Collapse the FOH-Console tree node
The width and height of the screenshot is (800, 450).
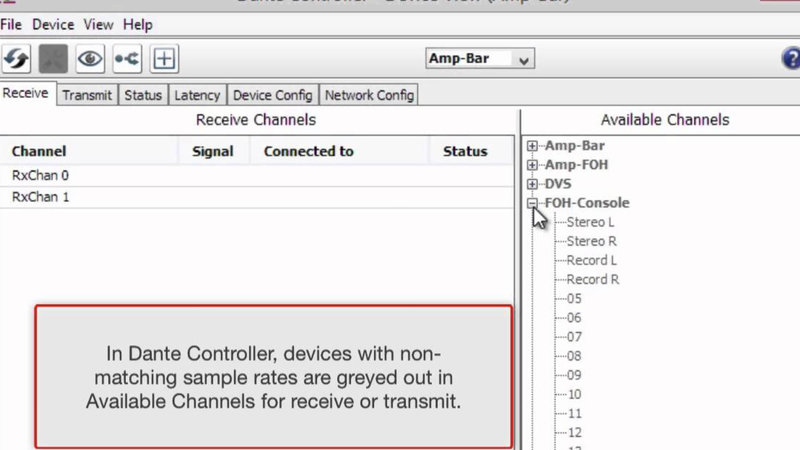click(x=532, y=203)
